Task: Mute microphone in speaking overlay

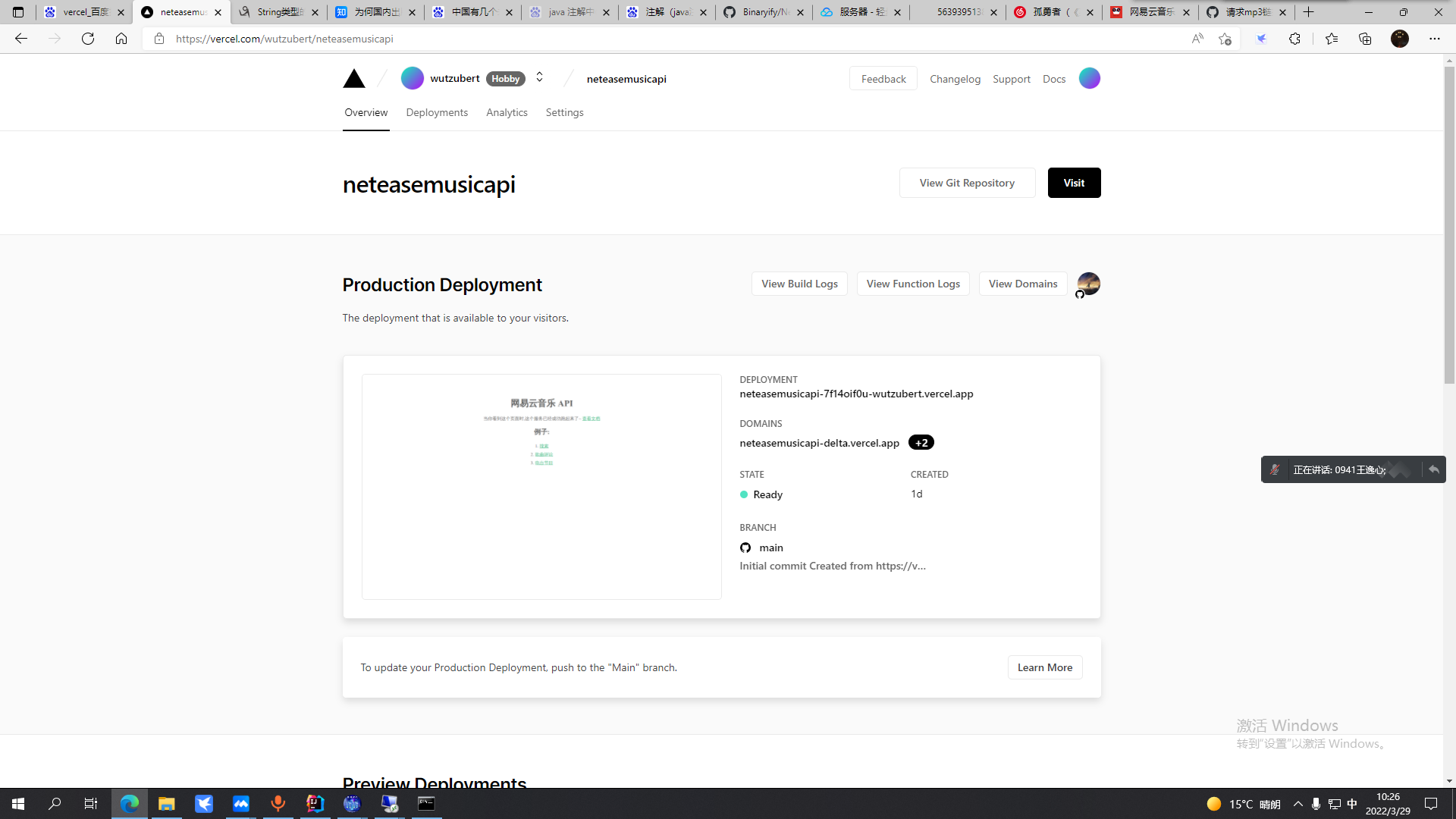Action: point(1276,469)
